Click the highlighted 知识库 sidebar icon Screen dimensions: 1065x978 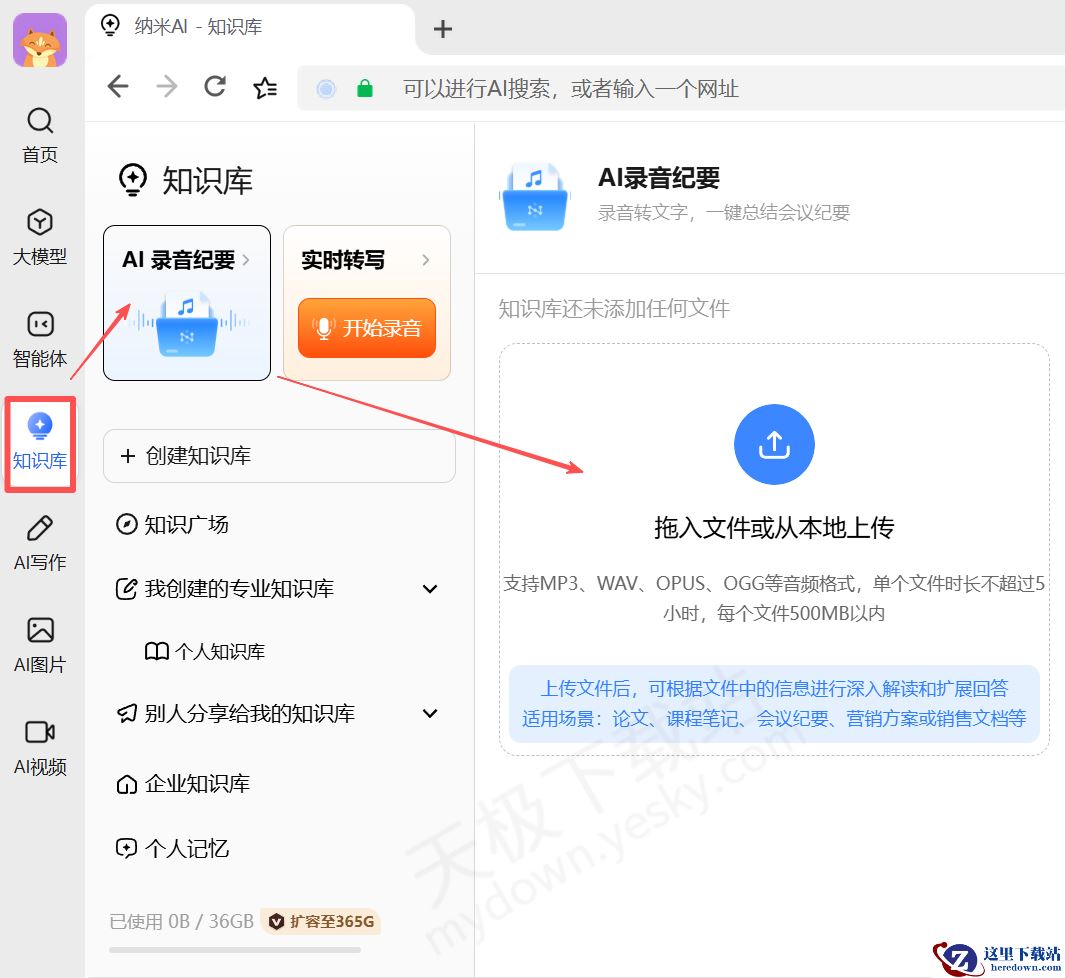[40, 443]
